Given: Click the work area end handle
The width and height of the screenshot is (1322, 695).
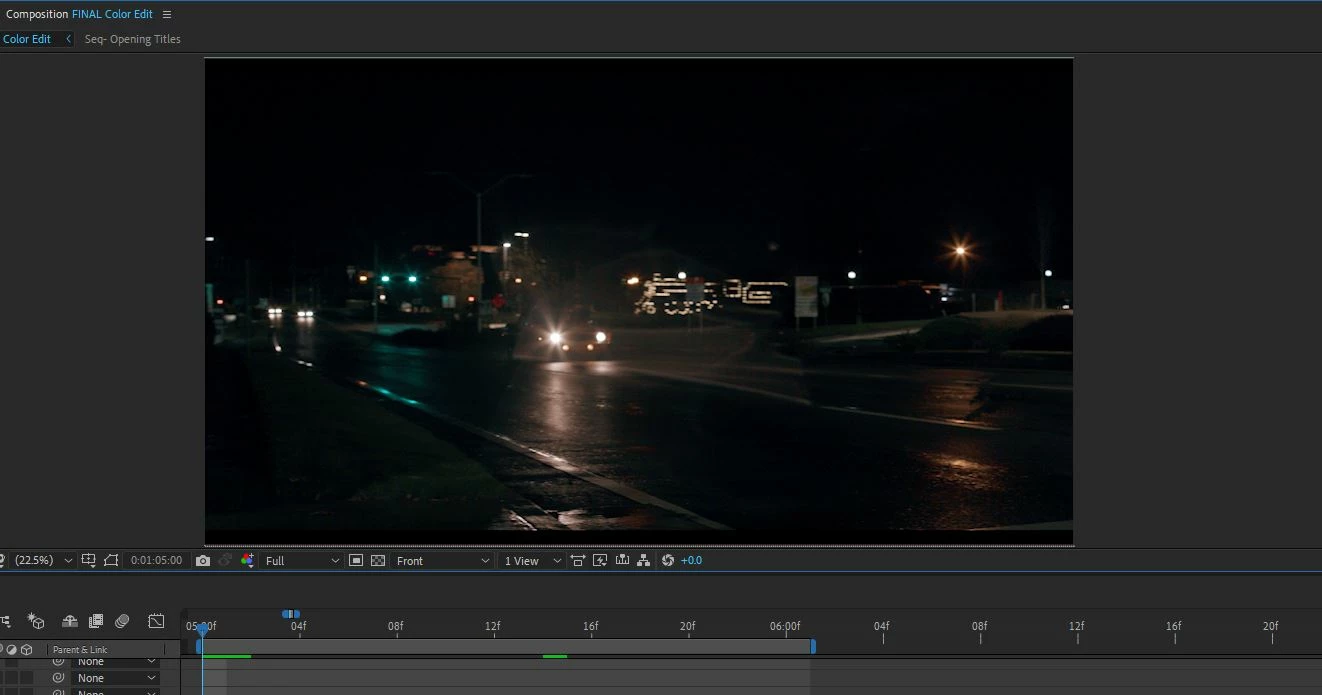Looking at the screenshot, I should pos(813,647).
